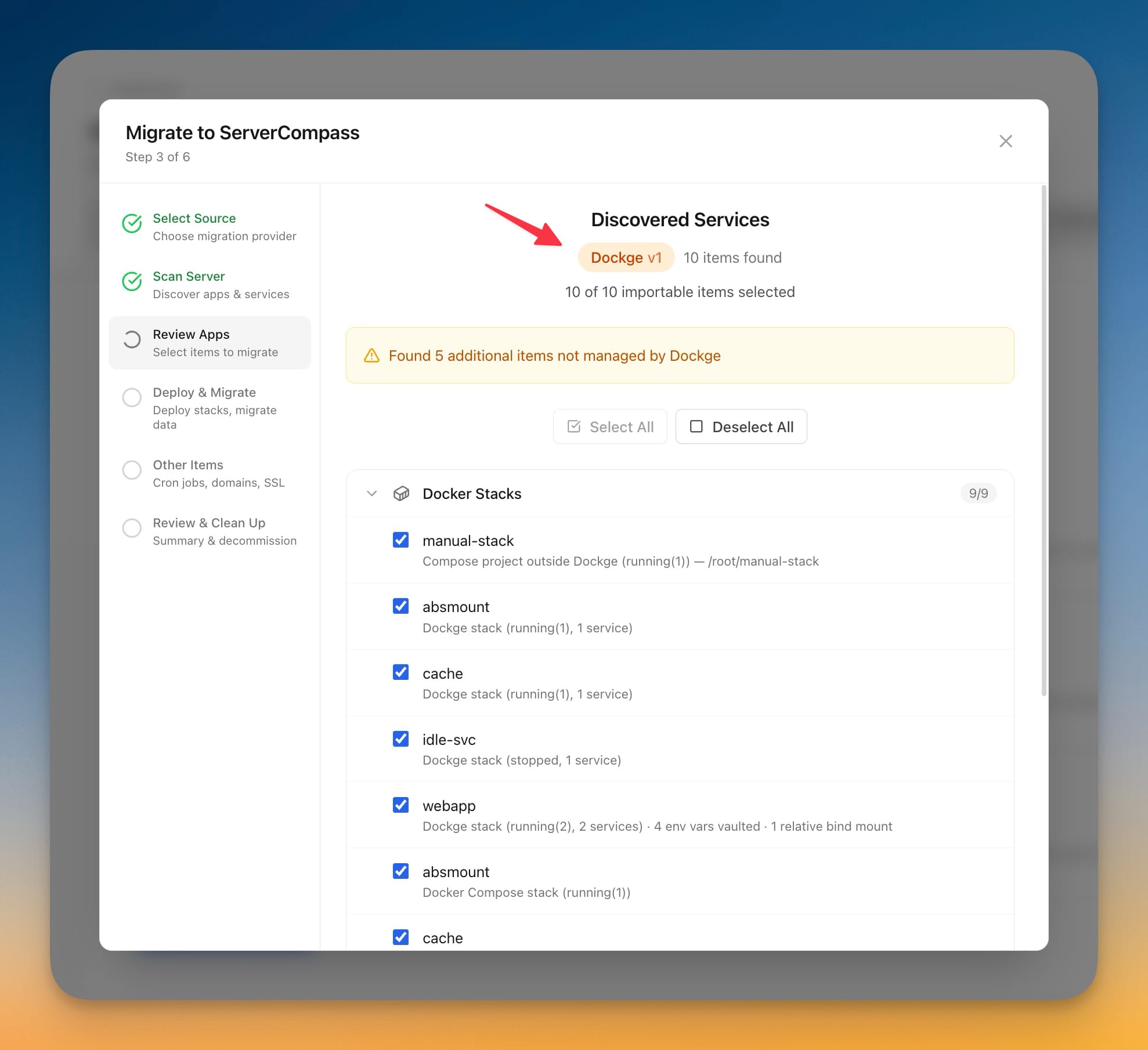Uncheck the absmount Docker Compose stack checkbox
The height and width of the screenshot is (1050, 1148).
(401, 871)
